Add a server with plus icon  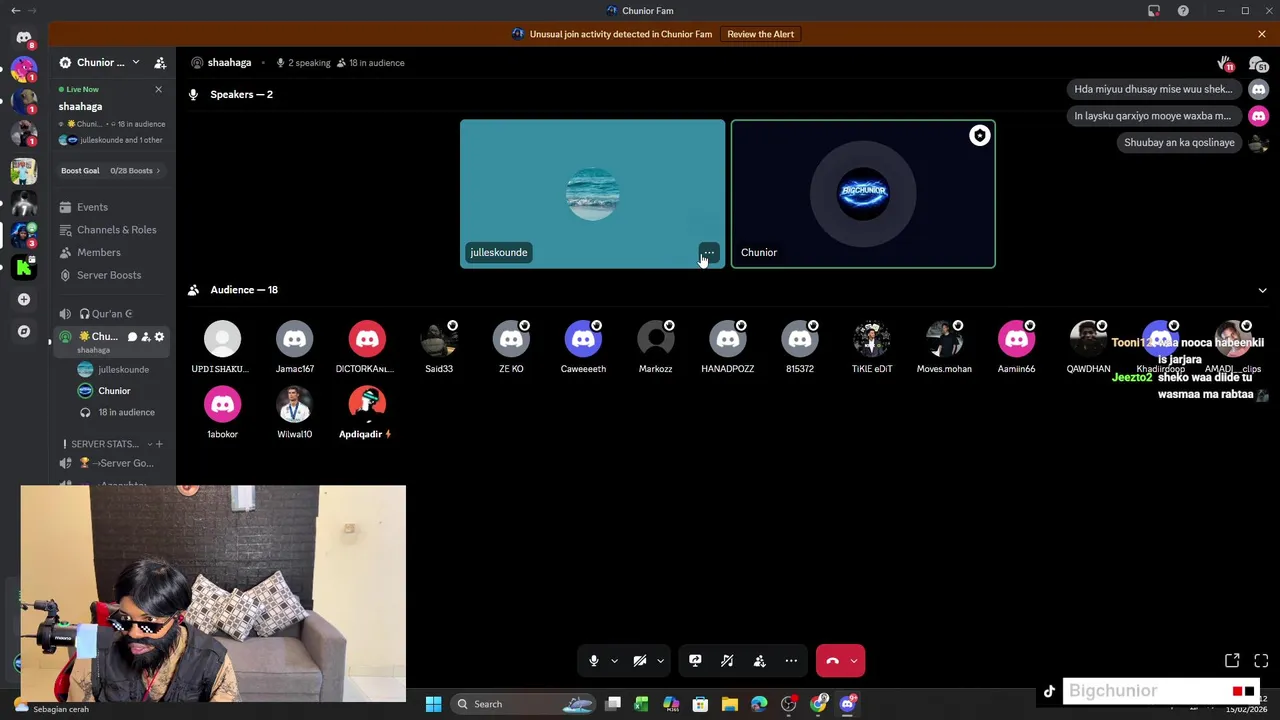click(x=24, y=299)
